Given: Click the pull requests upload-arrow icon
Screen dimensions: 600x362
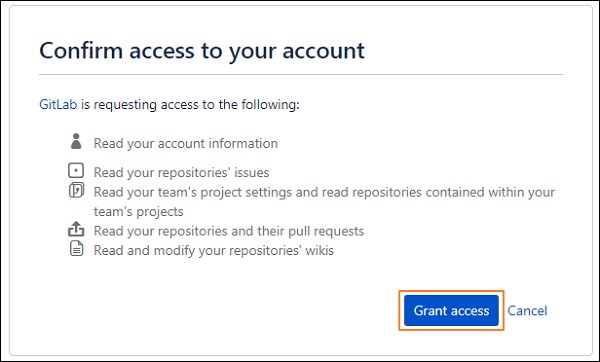Looking at the screenshot, I should point(76,229).
